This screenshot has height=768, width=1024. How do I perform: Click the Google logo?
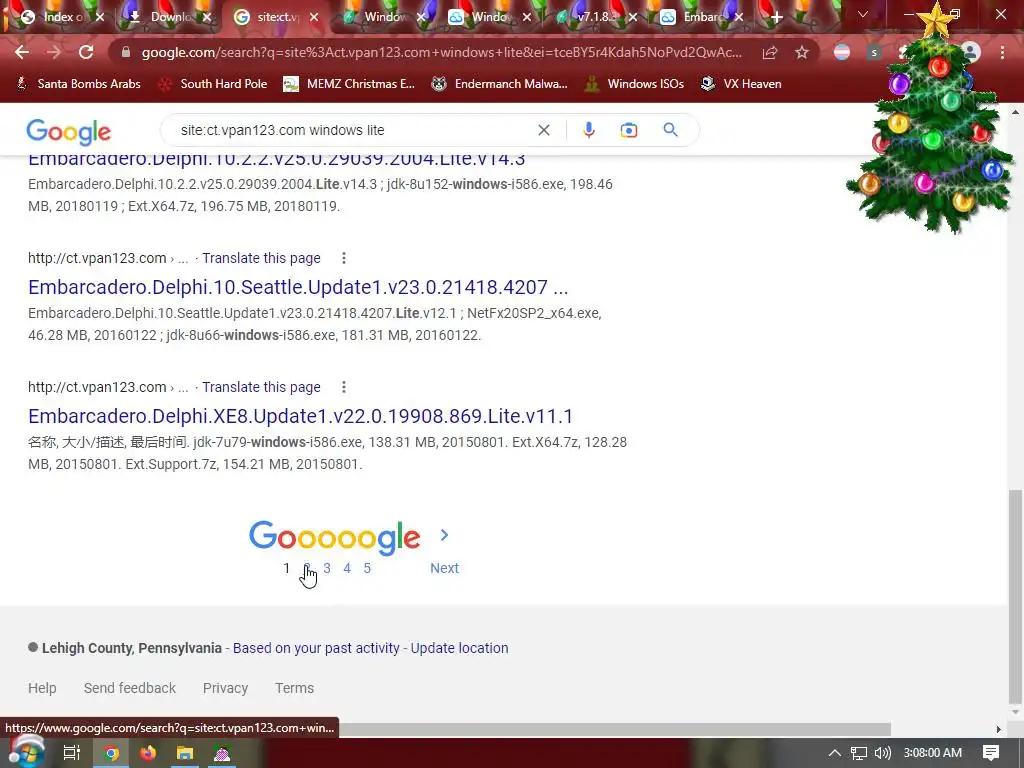click(69, 132)
